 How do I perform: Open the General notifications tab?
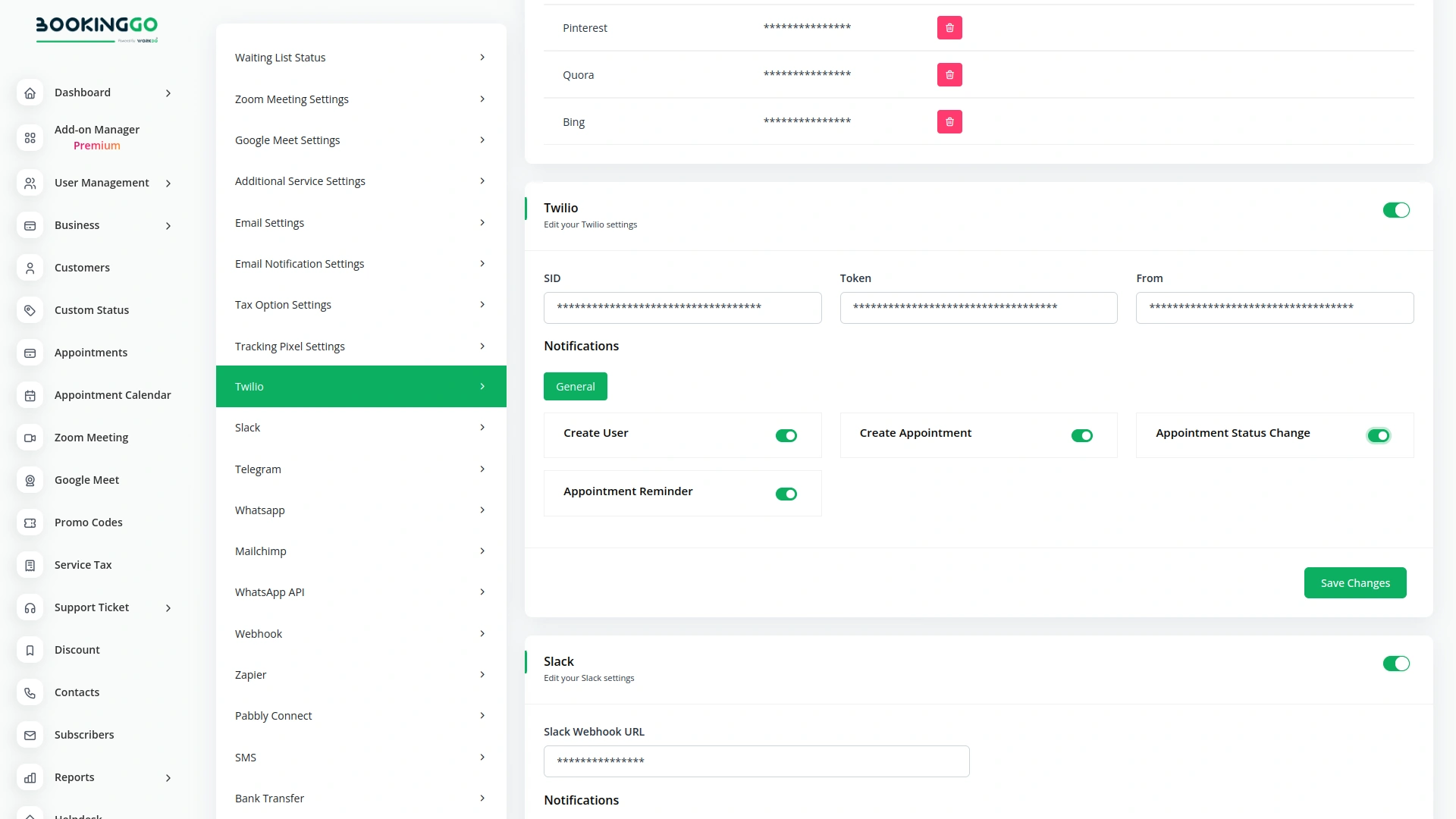575,386
